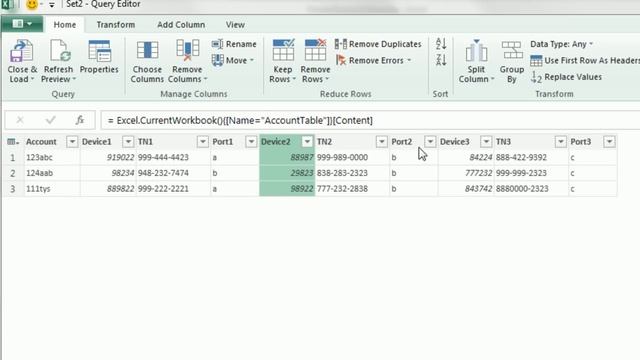Click the cell containing 124aab
640x360 pixels.
point(52,173)
